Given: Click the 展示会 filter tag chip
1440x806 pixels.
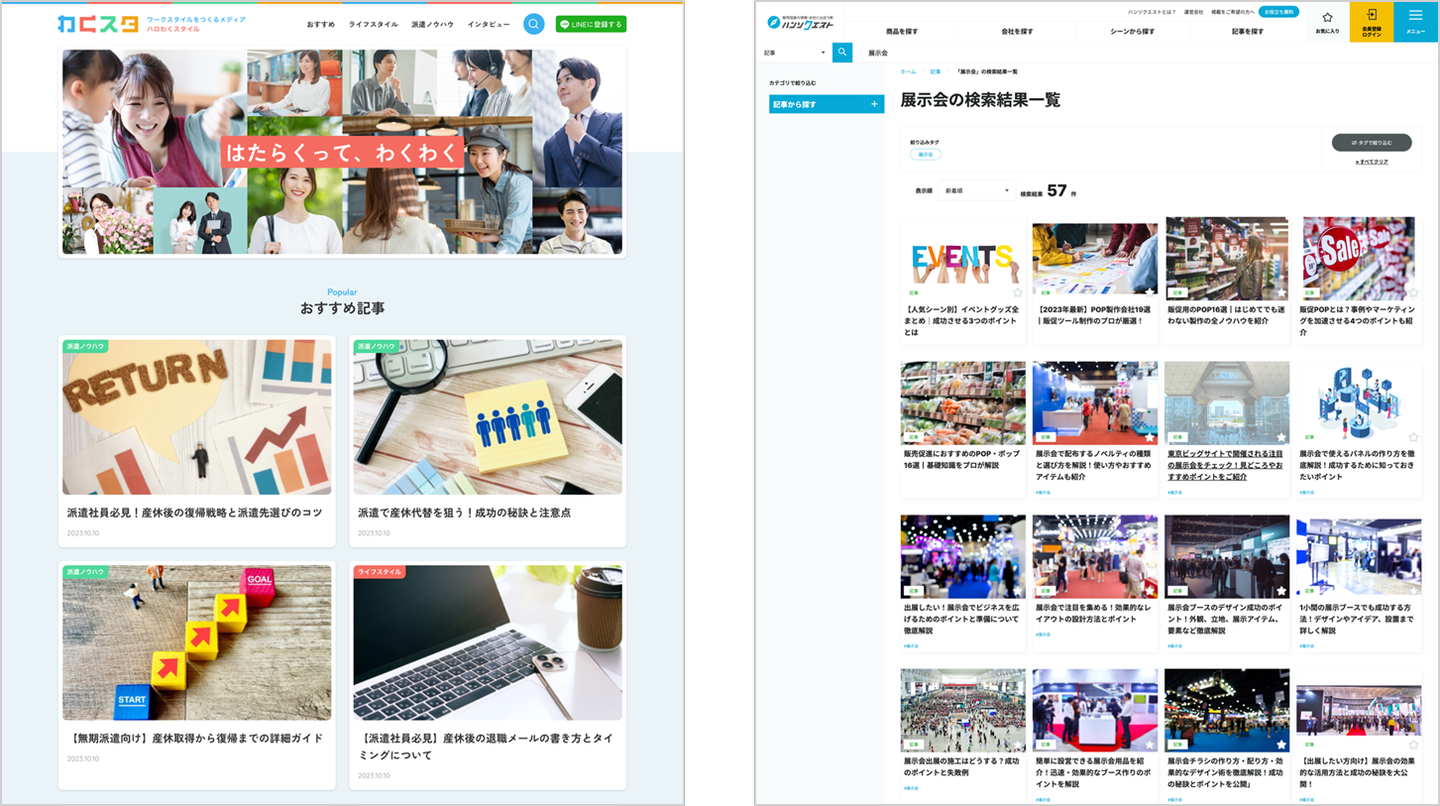Looking at the screenshot, I should coord(925,155).
